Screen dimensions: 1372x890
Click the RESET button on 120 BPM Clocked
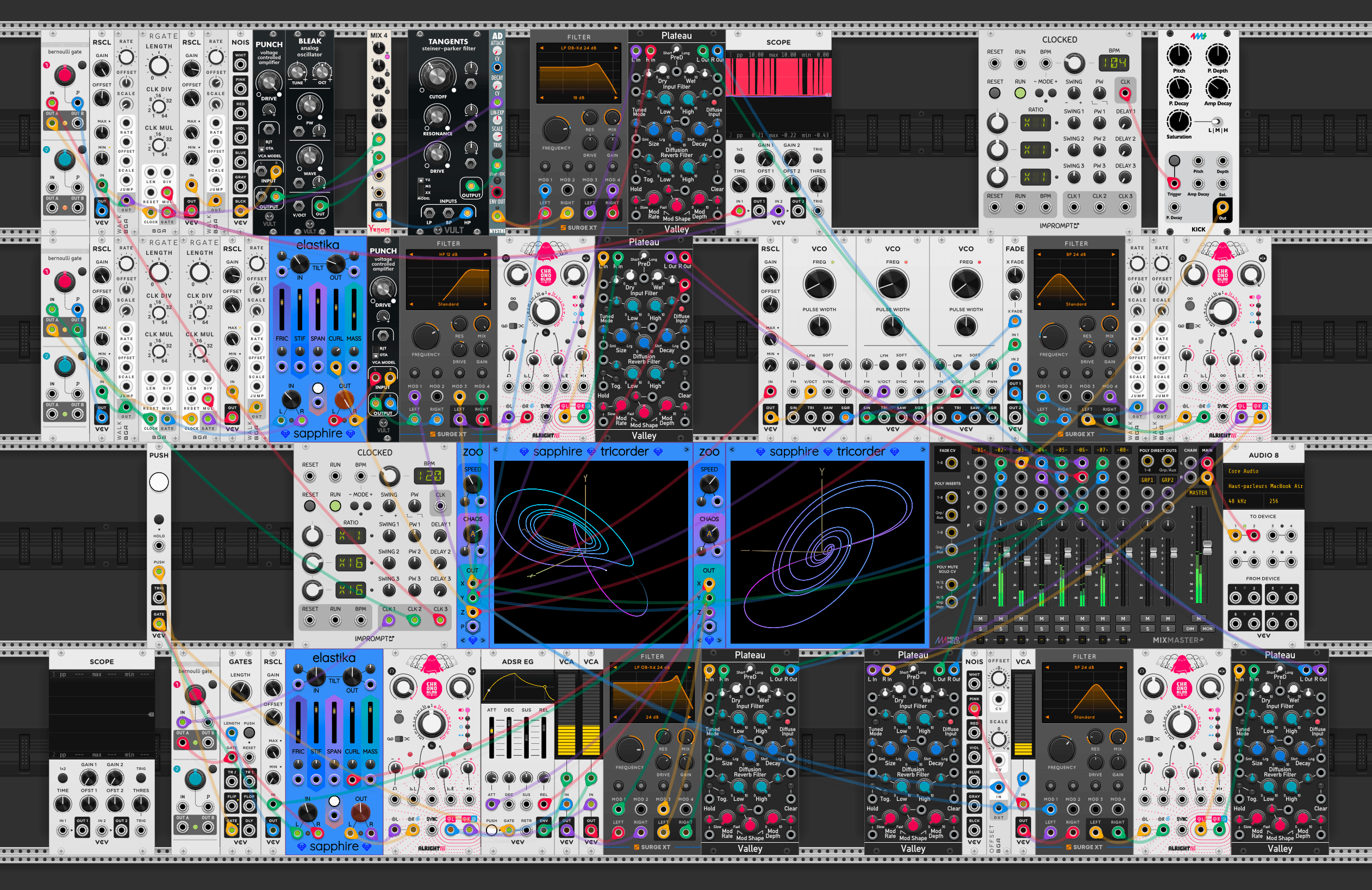point(309,506)
